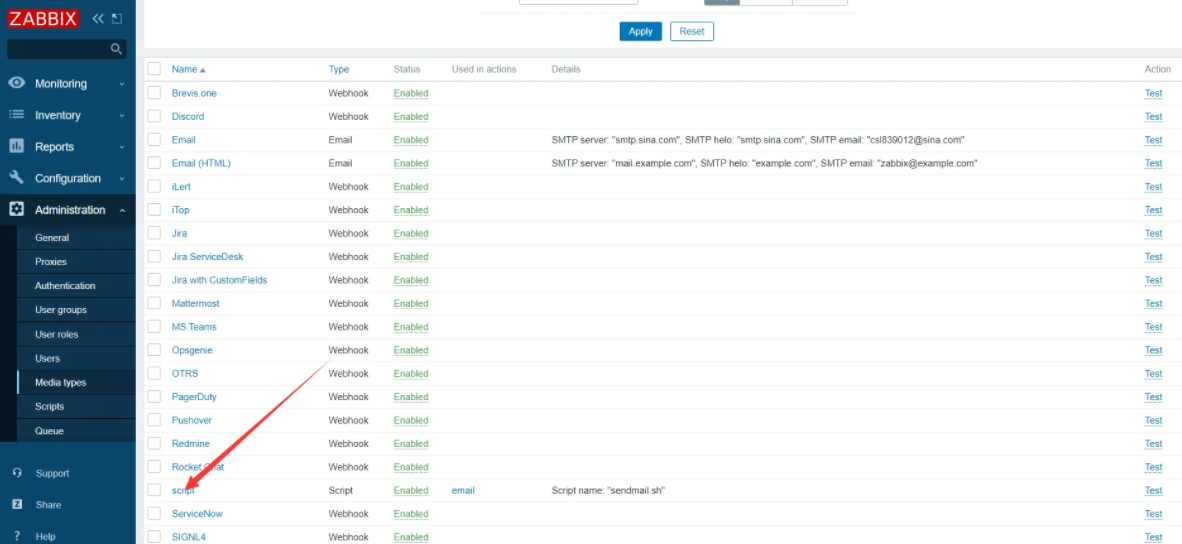This screenshot has width=1182, height=544.
Task: Open the OTRS media type link
Action: tap(185, 373)
